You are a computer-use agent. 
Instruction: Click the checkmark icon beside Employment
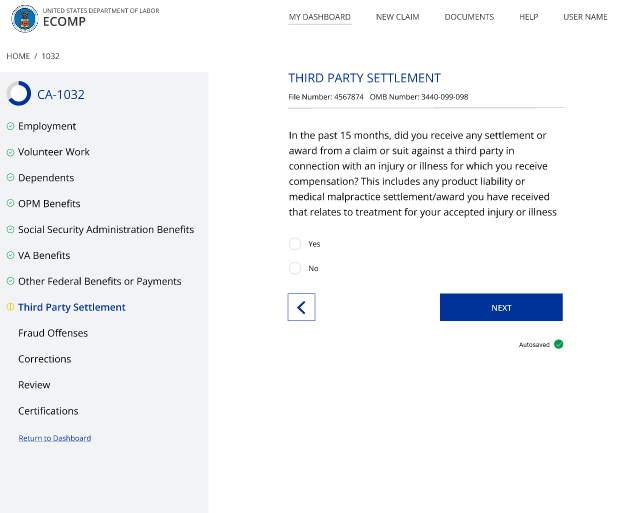10,127
